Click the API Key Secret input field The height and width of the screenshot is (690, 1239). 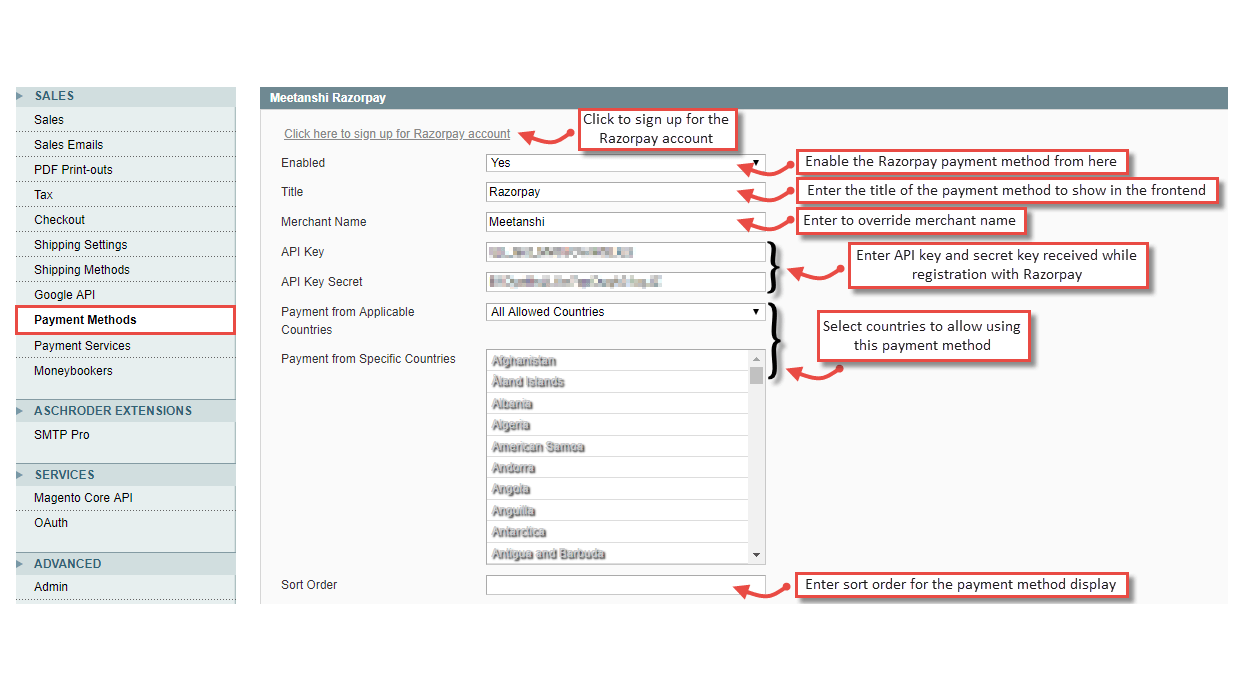tap(625, 282)
